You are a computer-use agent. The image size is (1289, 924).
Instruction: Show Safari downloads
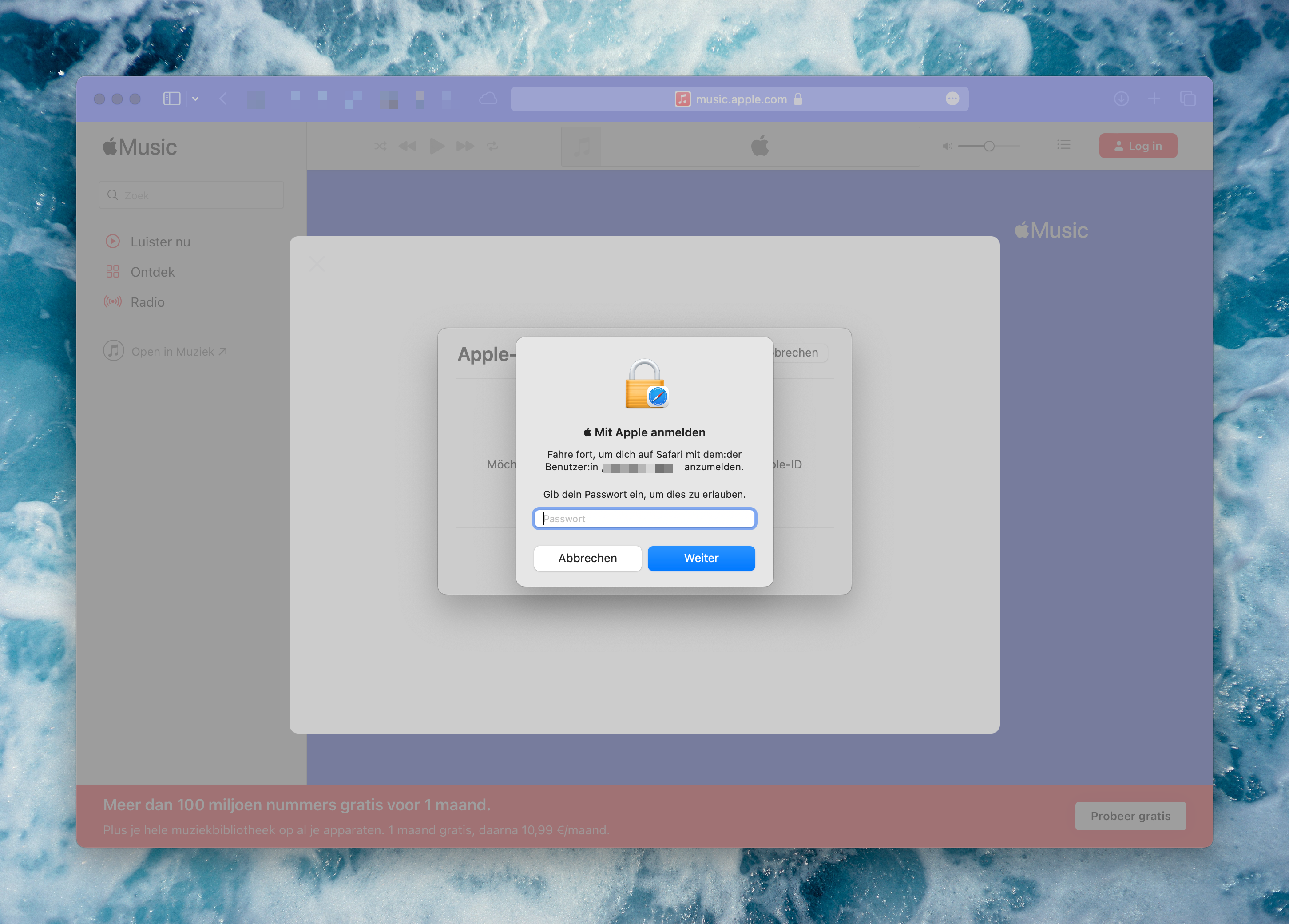1121,98
